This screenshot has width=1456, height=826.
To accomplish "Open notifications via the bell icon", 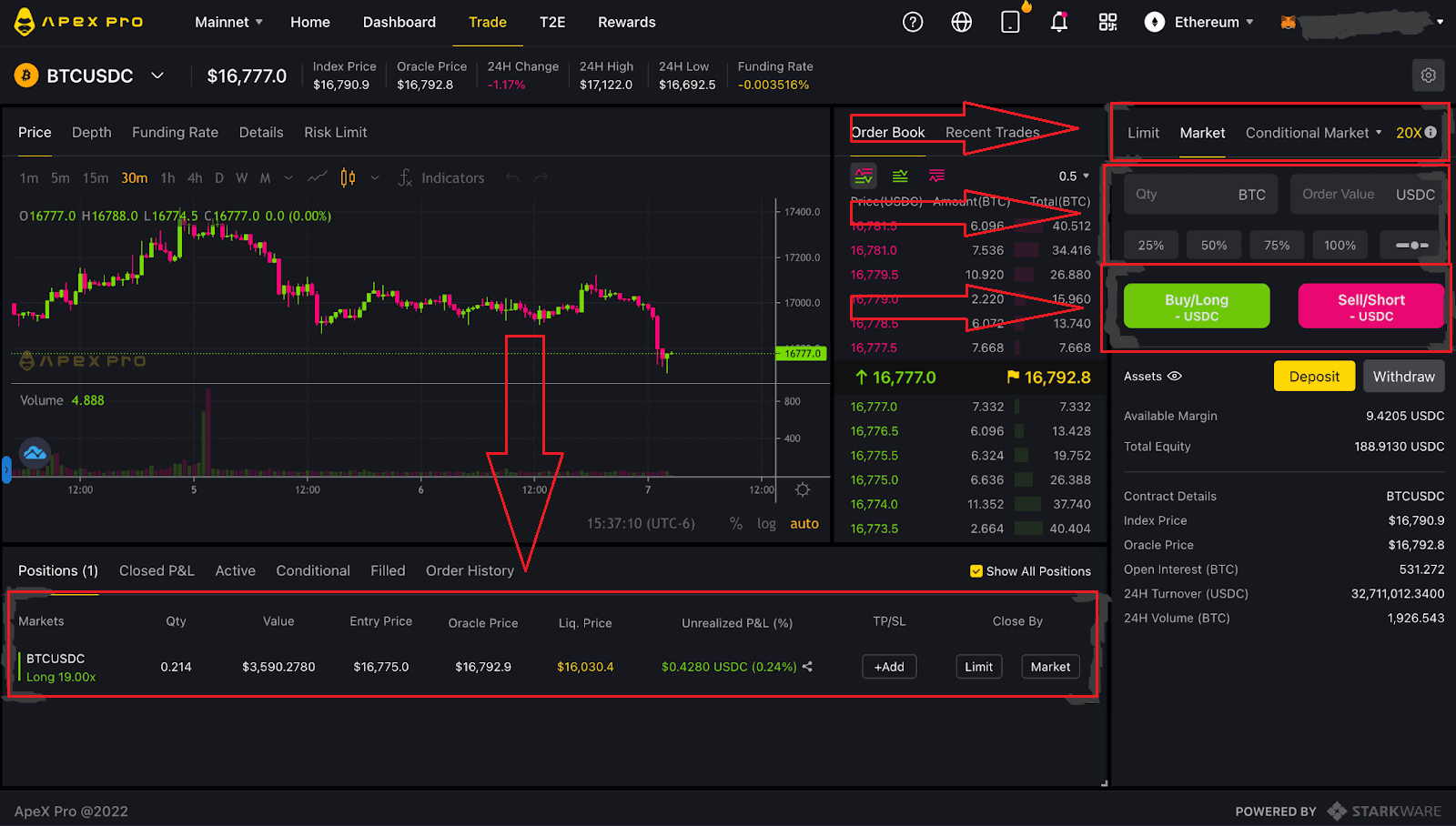I will coord(1058,22).
